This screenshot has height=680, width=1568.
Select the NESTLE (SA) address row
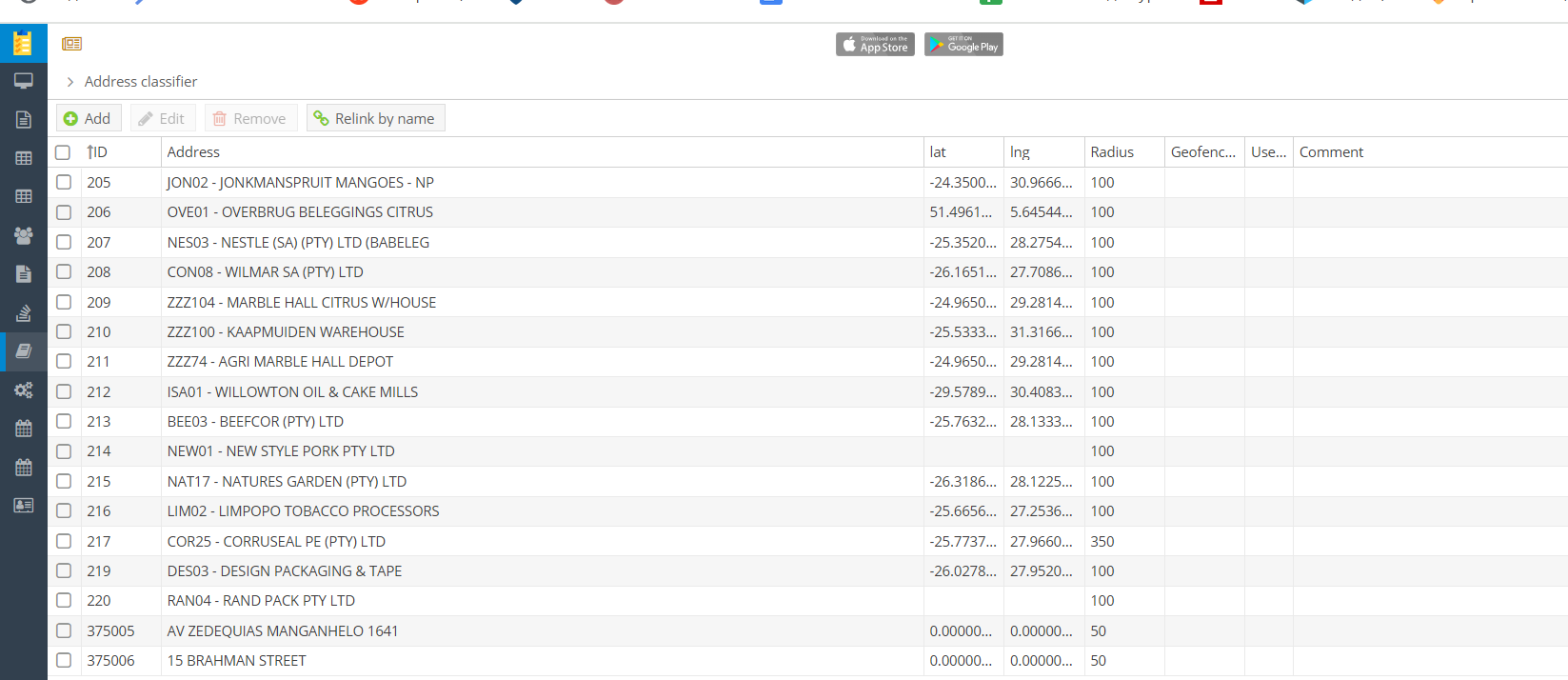tap(298, 242)
